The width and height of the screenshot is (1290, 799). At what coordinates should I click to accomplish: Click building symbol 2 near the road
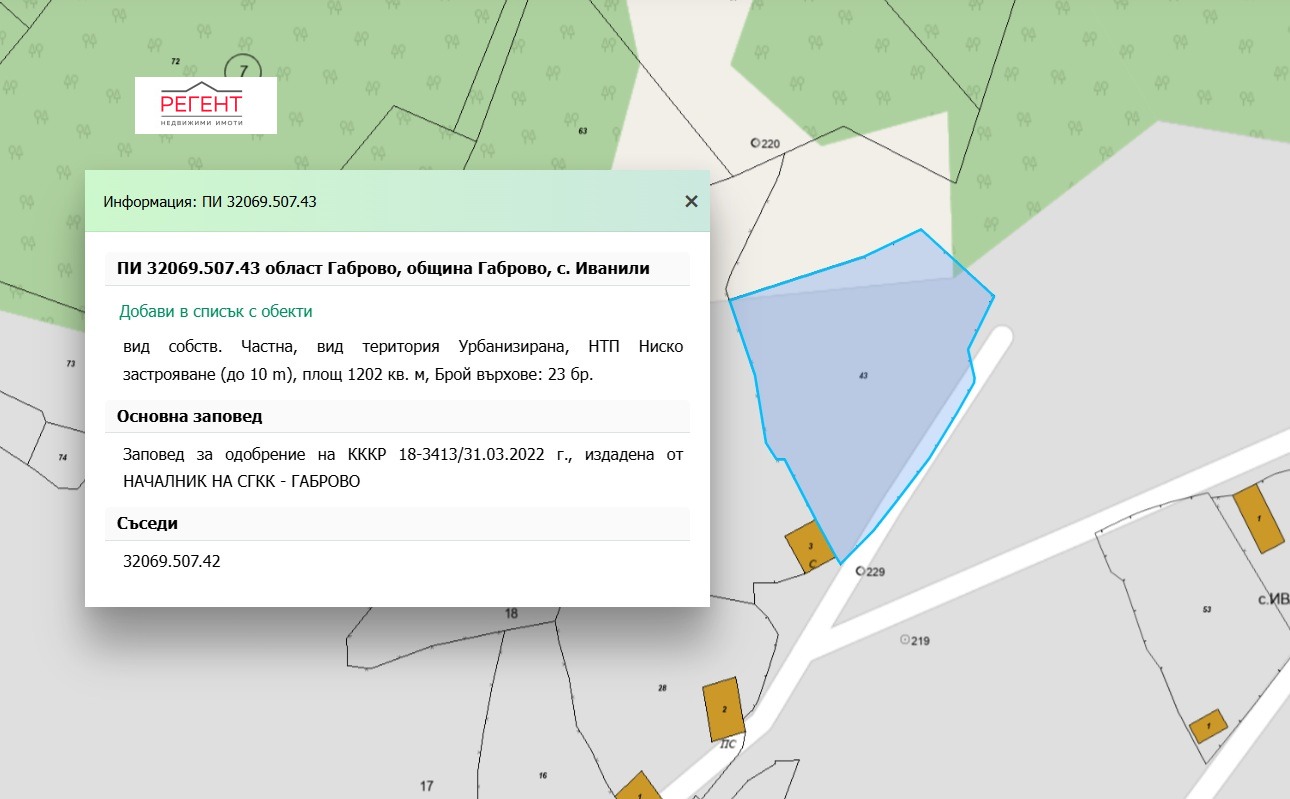724,708
